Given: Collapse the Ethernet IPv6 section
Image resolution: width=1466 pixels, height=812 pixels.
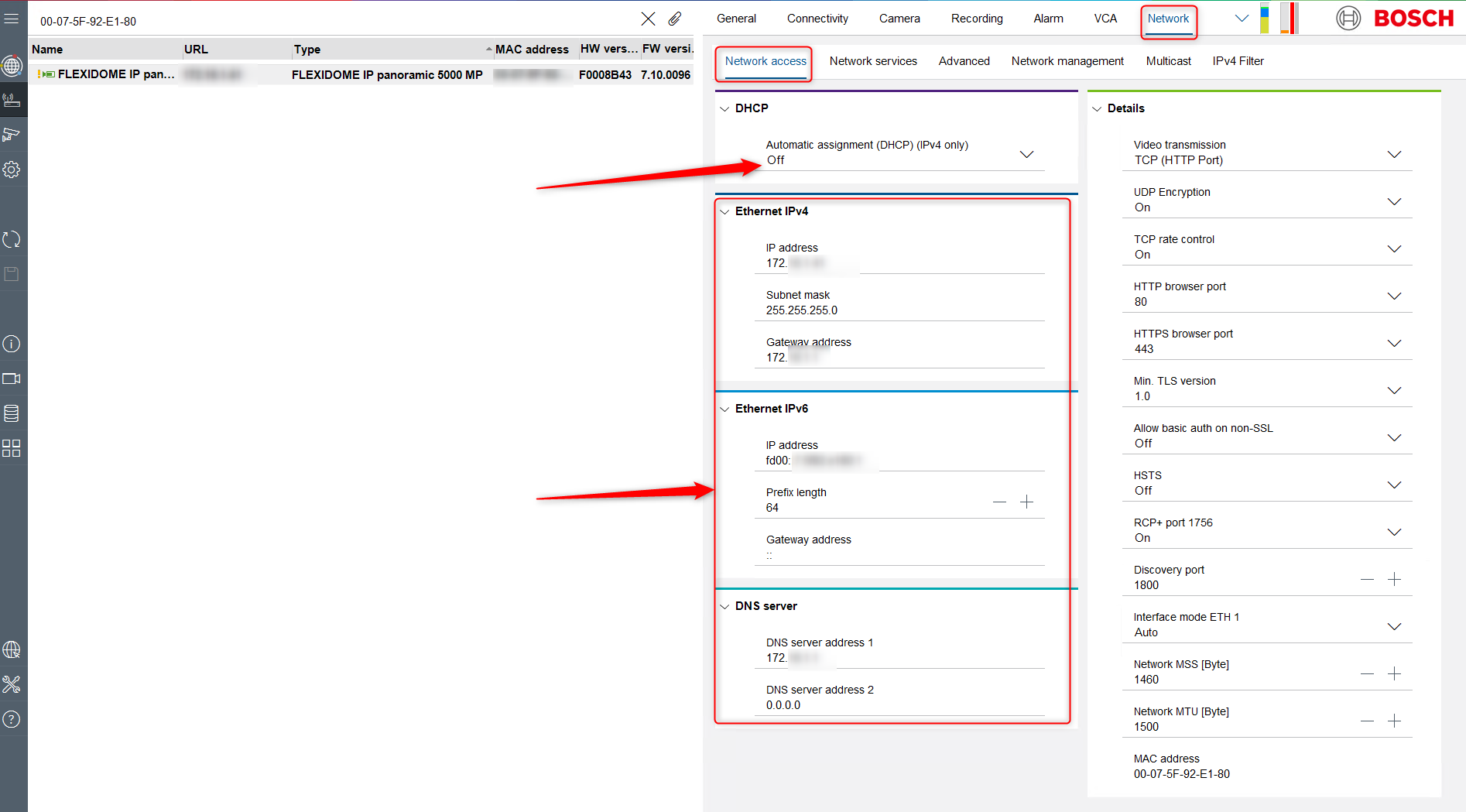Looking at the screenshot, I should (724, 409).
